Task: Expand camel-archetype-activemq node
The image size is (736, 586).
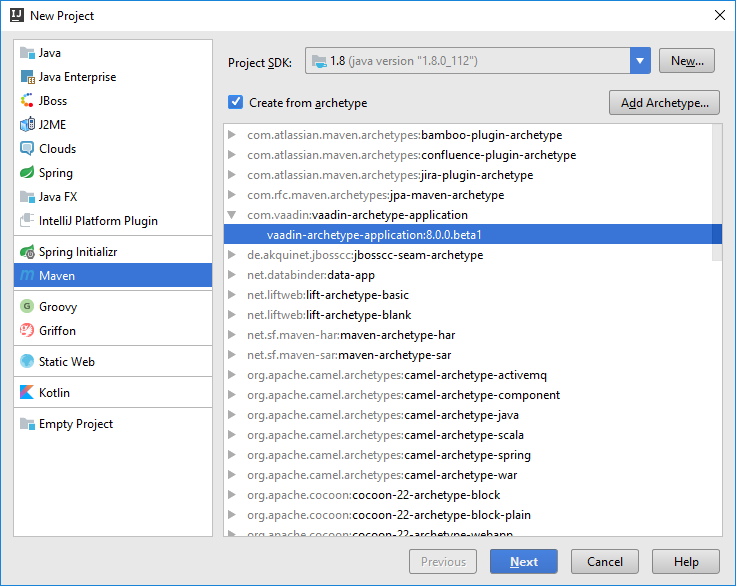Action: (x=231, y=375)
